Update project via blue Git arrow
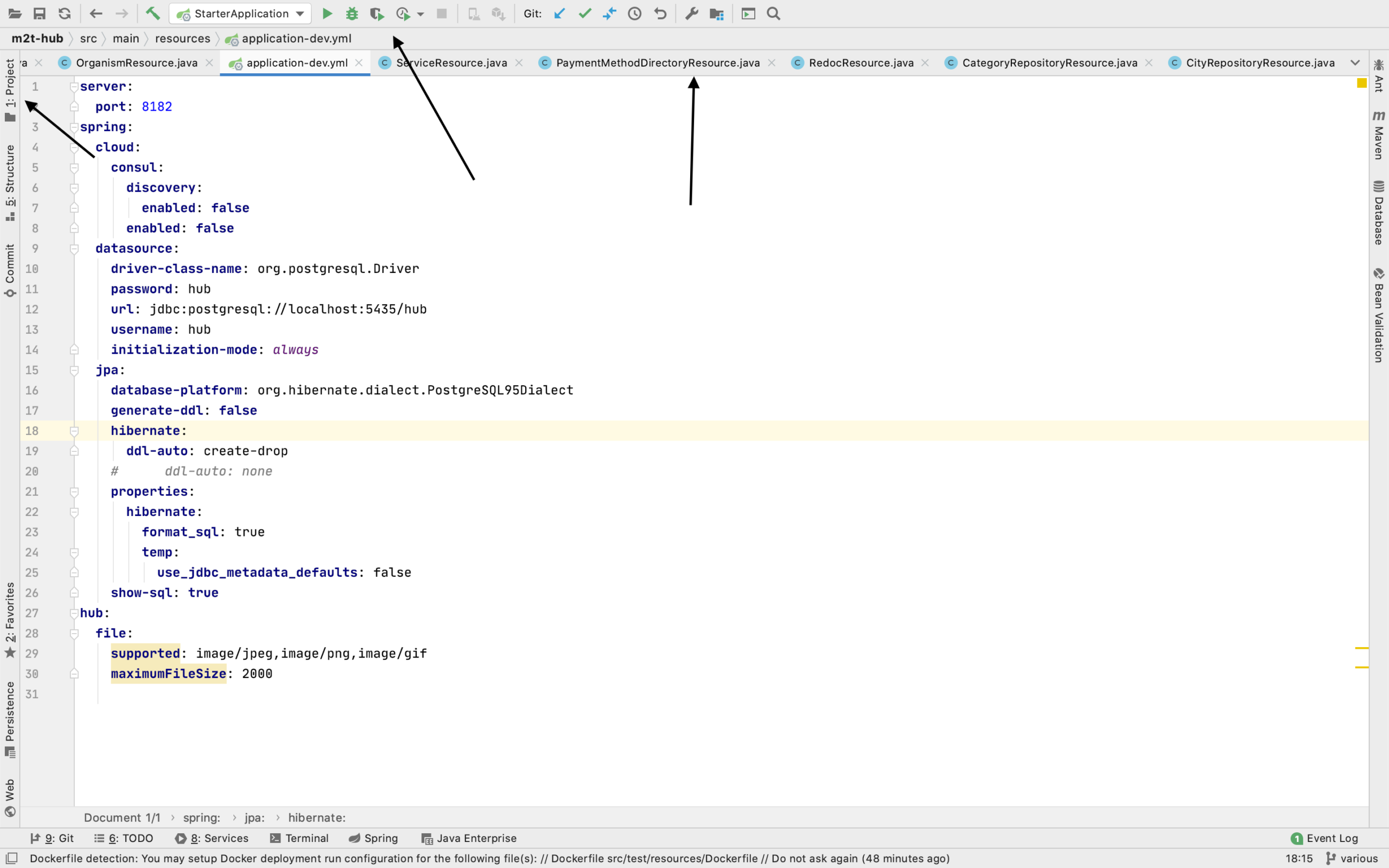 pyautogui.click(x=559, y=14)
